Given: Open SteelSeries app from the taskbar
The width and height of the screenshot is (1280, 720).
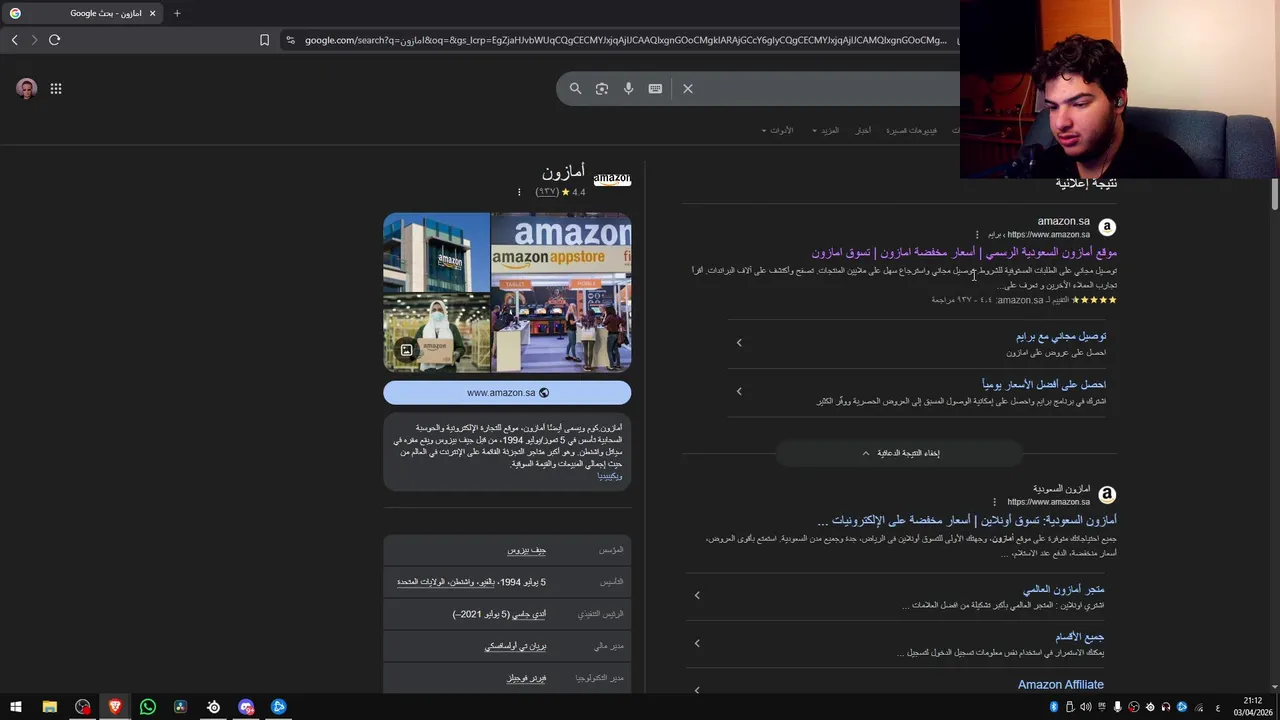Looking at the screenshot, I should (x=214, y=707).
